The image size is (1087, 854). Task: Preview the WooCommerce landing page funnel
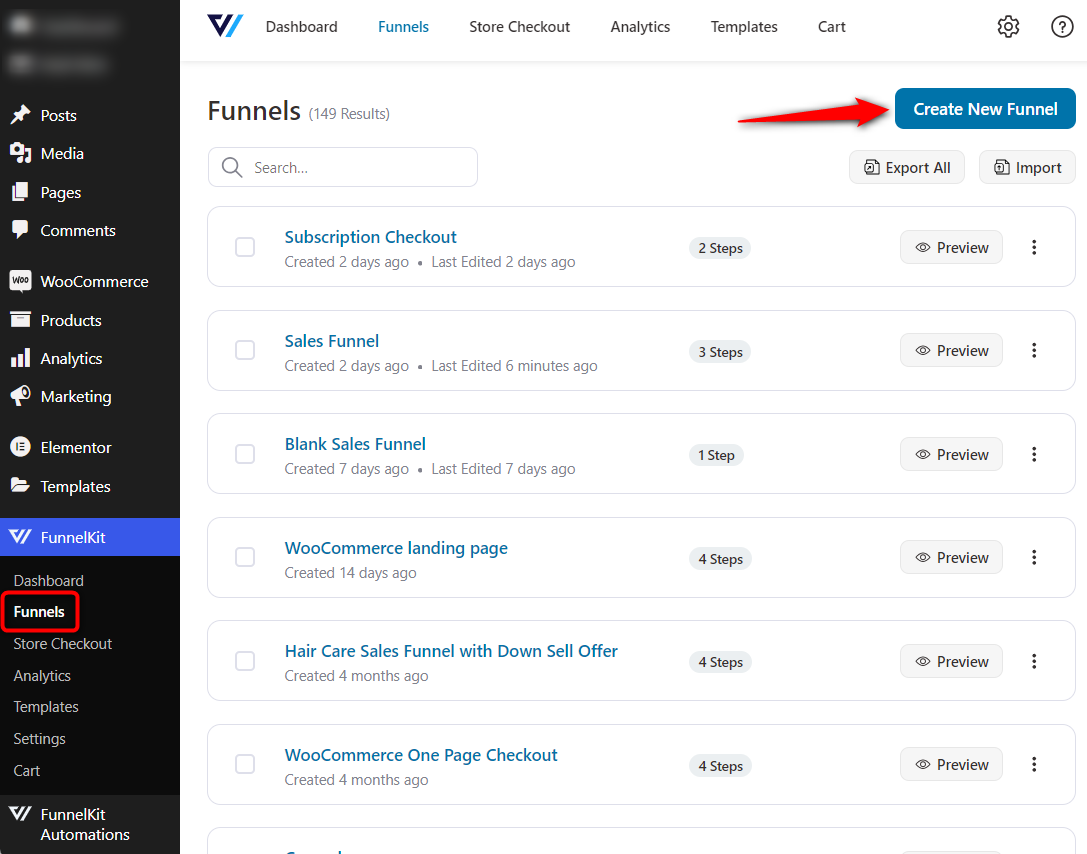tap(951, 557)
